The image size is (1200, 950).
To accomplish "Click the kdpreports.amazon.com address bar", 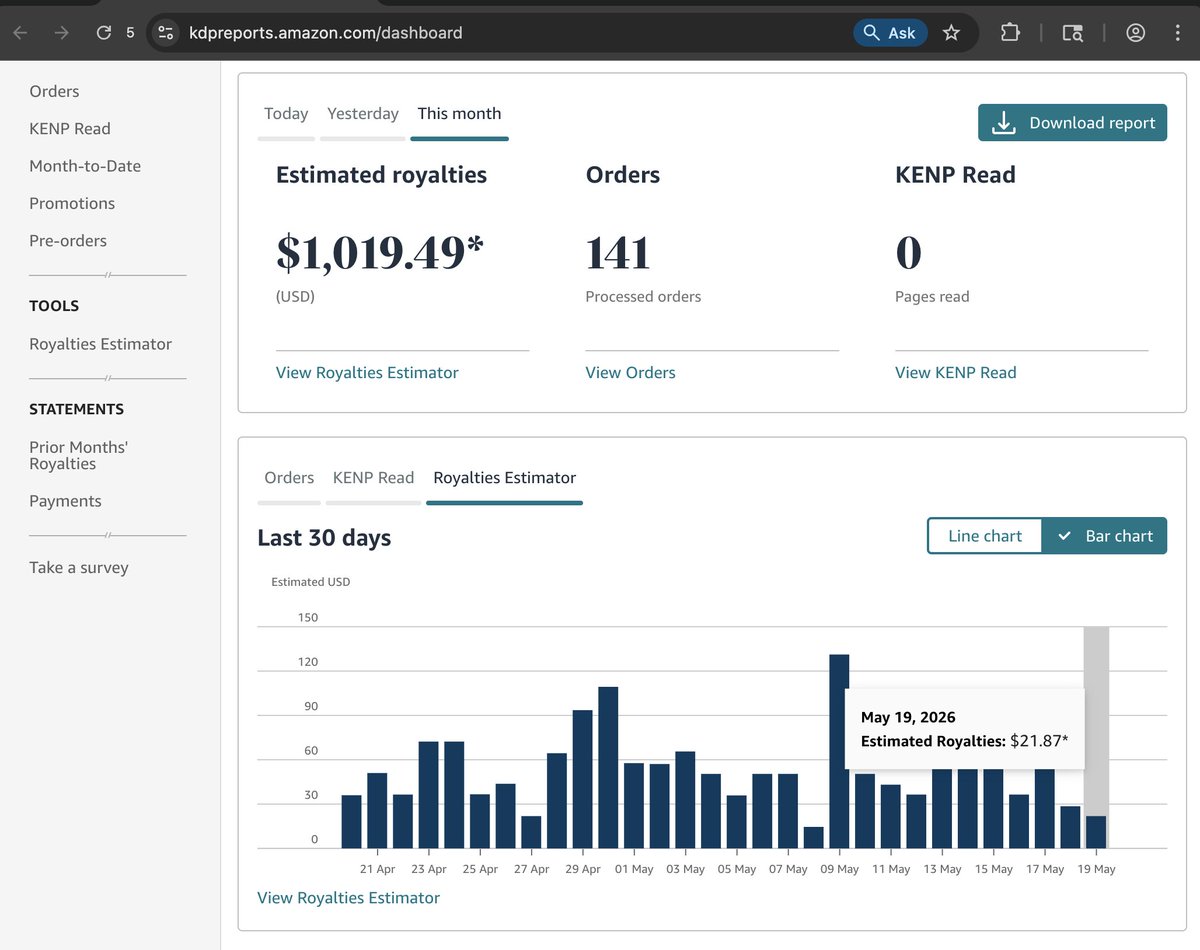I will tap(325, 33).
